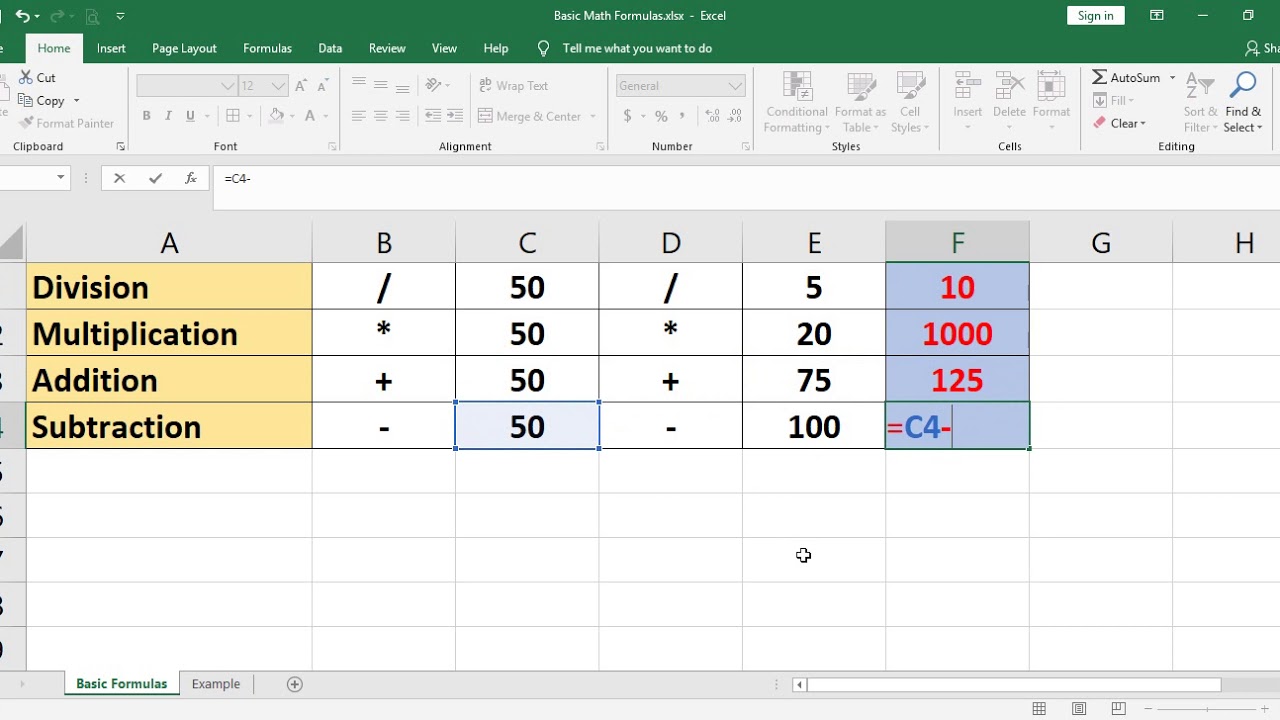
Task: Click the Fill Color bucket icon
Action: pyautogui.click(x=277, y=116)
